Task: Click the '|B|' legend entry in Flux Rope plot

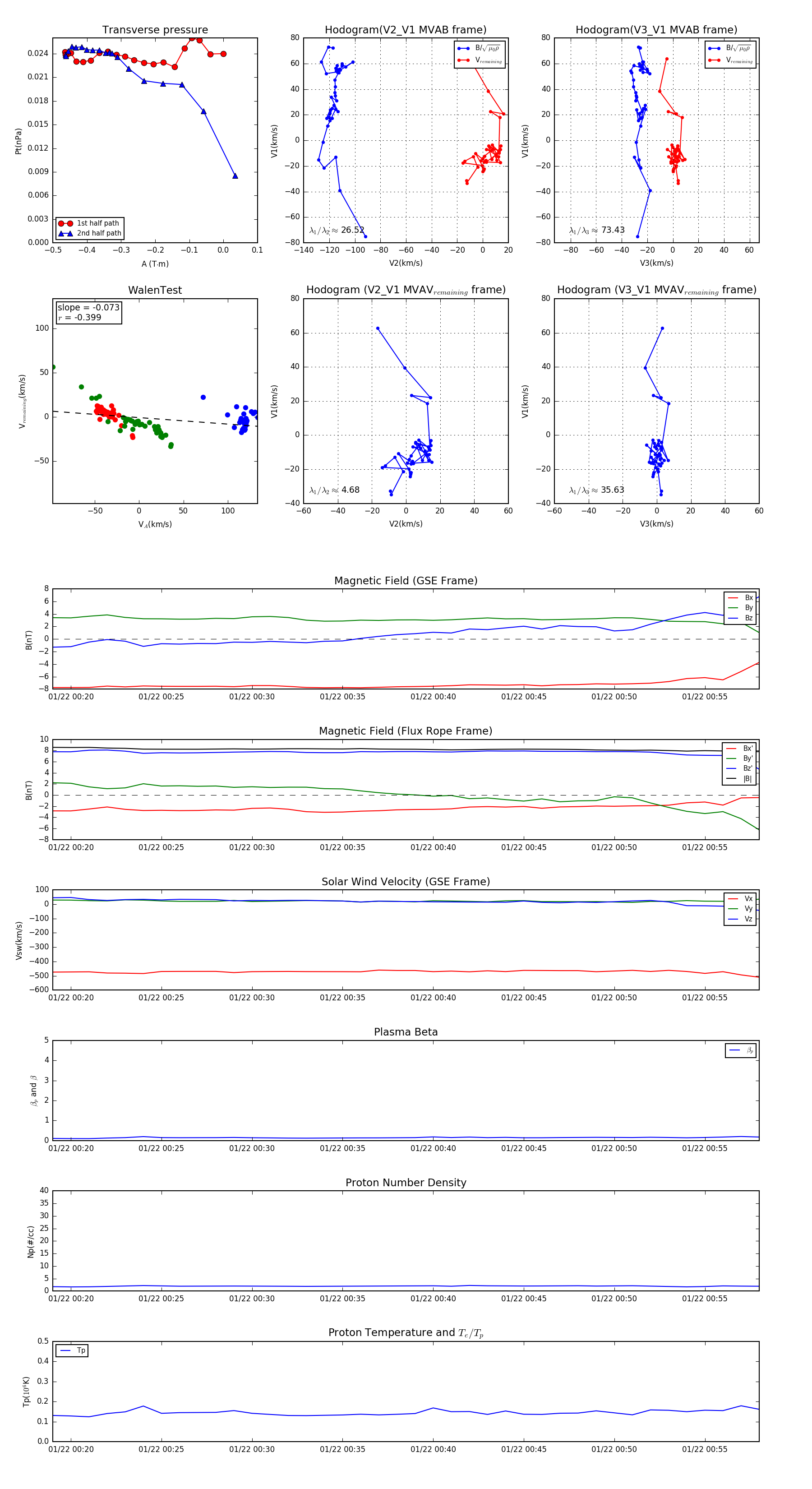Action: (x=739, y=779)
